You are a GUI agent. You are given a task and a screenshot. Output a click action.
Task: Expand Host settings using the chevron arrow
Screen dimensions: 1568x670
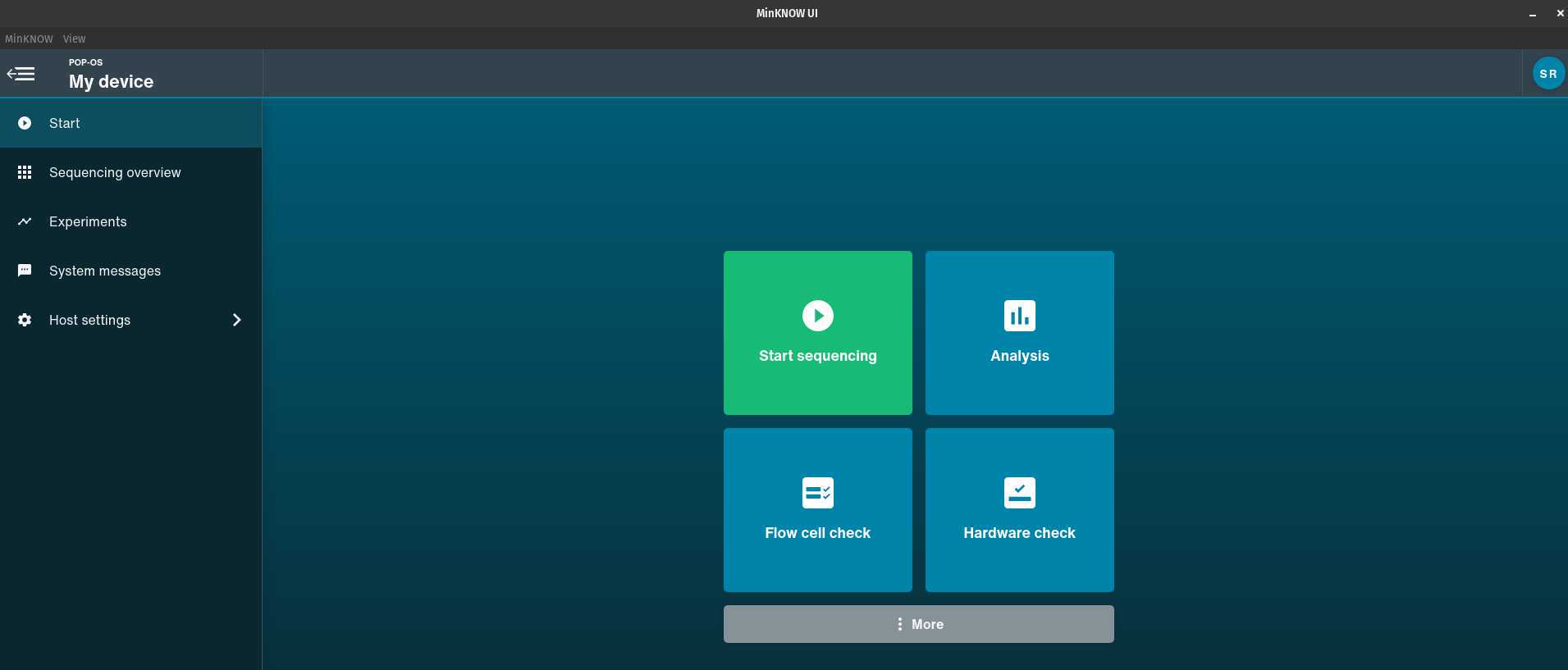point(237,320)
